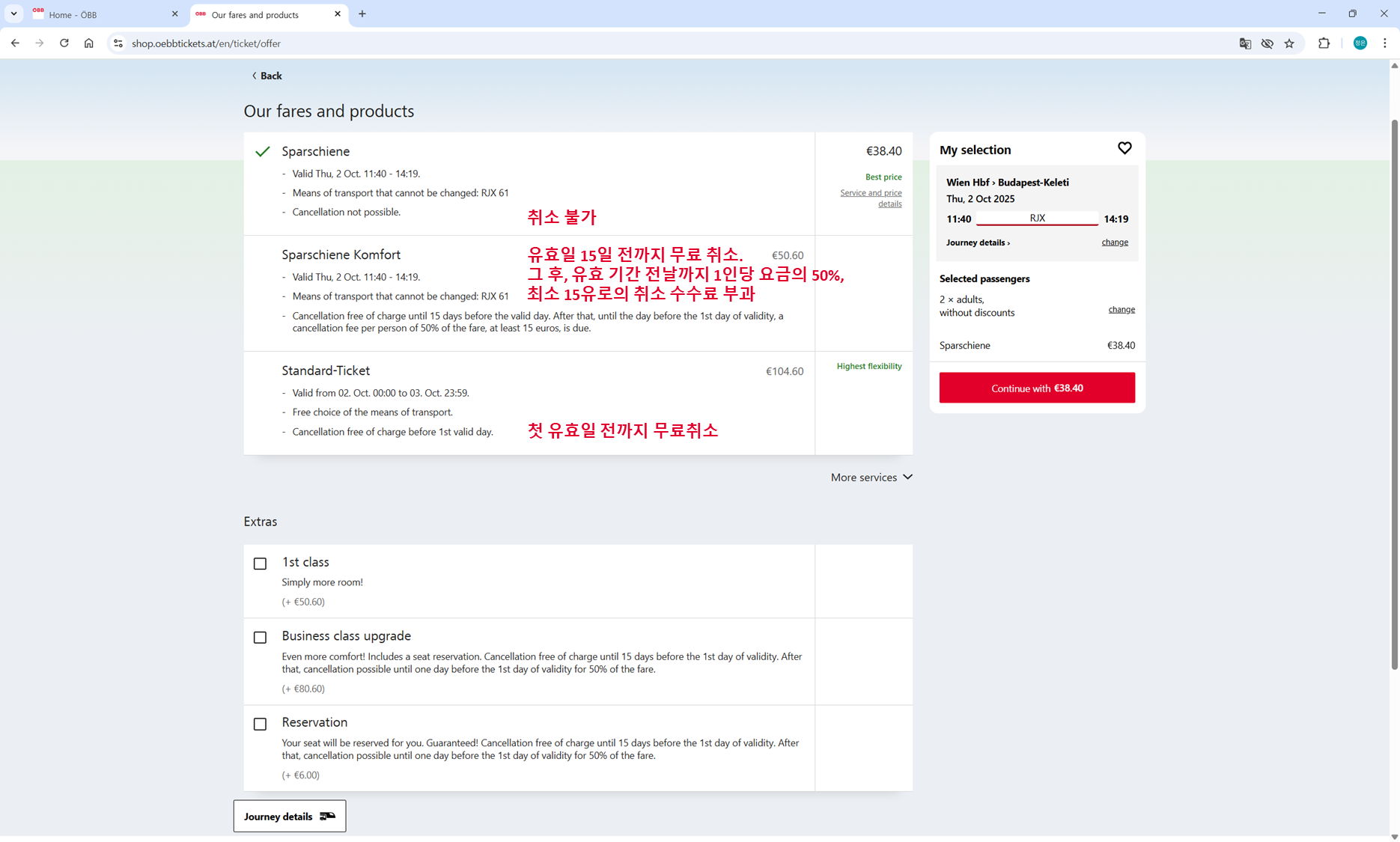Go back with the browser back arrow
Viewport: 1400px width, 842px height.
(15, 43)
